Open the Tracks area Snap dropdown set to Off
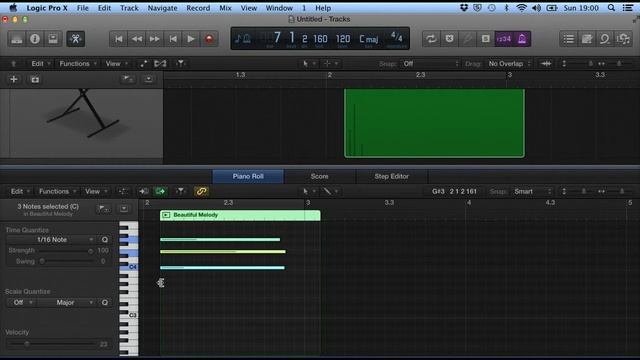Screen dimensions: 640x360 coord(430,64)
